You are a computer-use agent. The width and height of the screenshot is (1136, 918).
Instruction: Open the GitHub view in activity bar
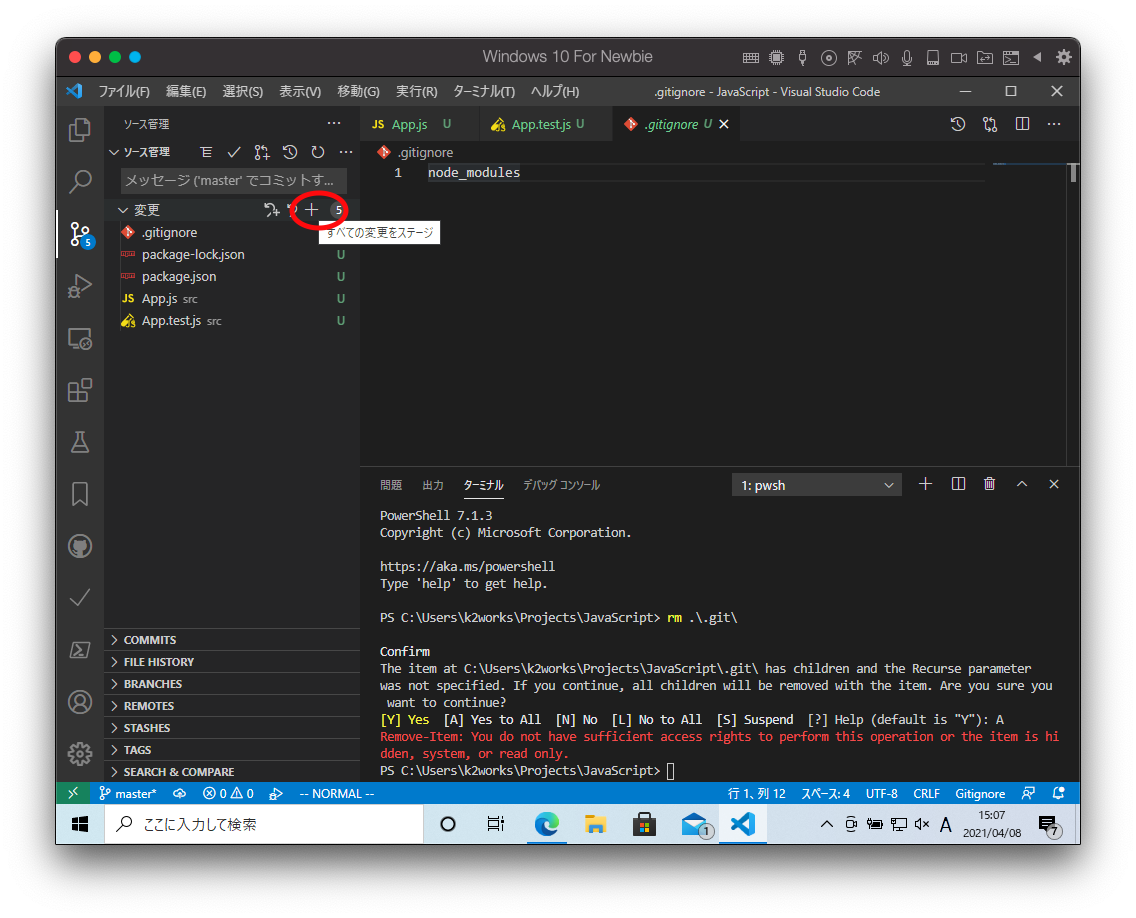(x=80, y=546)
